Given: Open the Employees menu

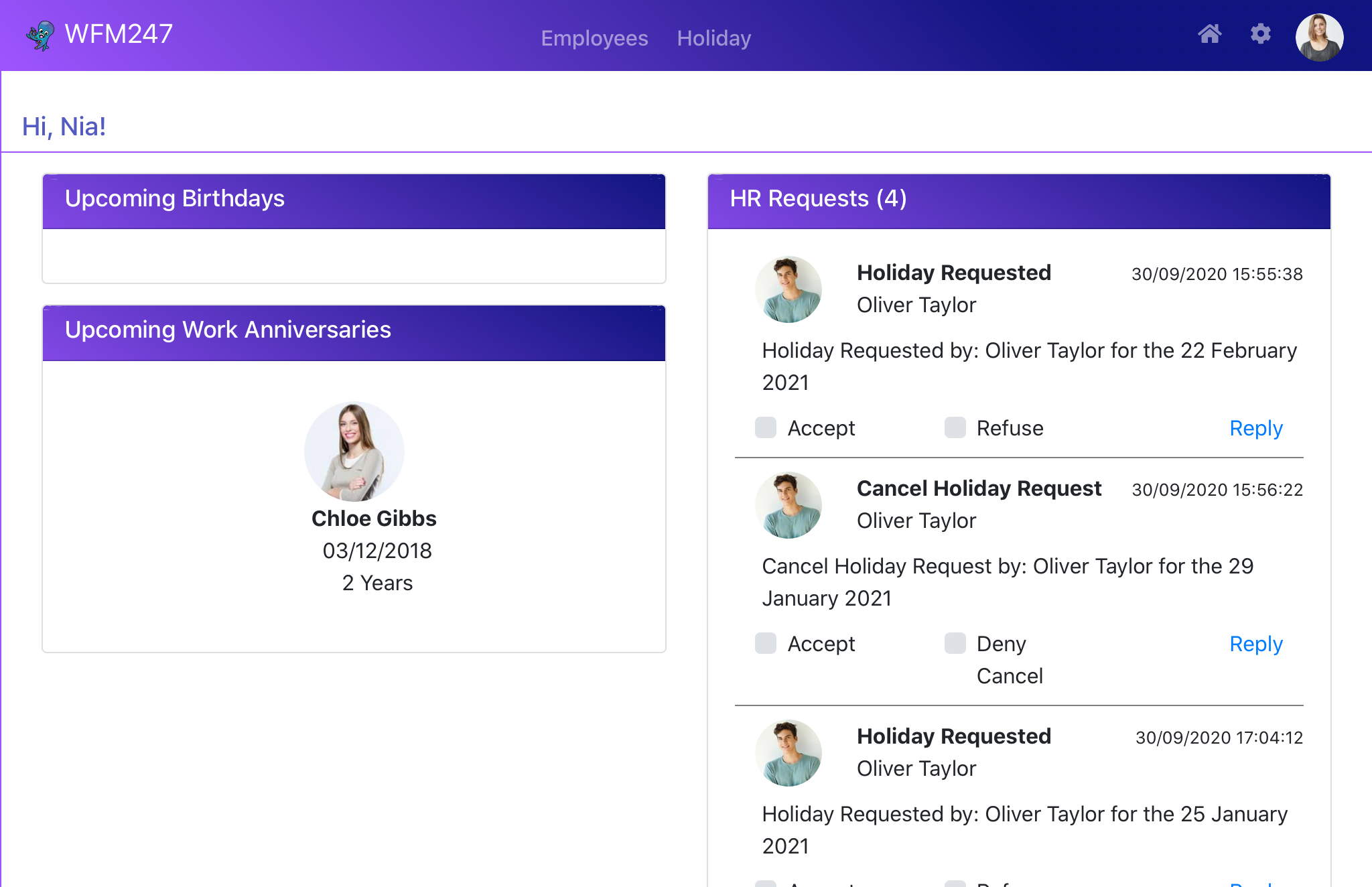Looking at the screenshot, I should [x=594, y=38].
